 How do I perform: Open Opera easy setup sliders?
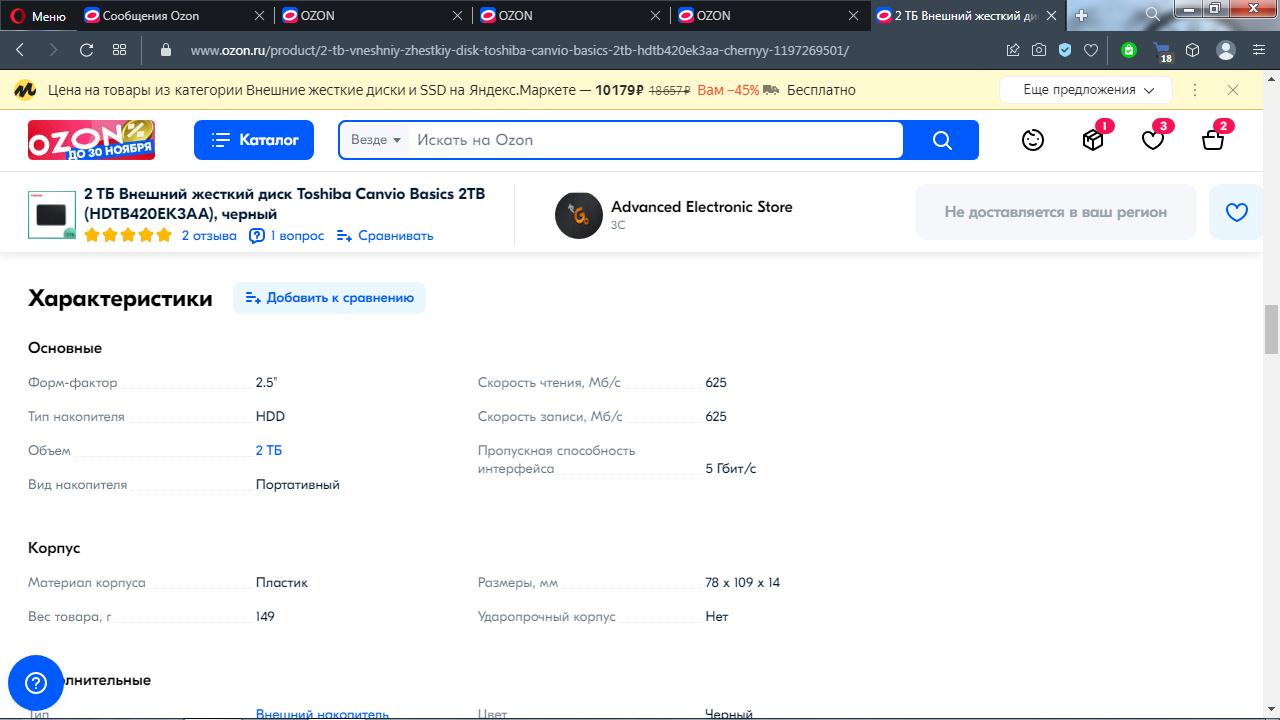pos(1257,50)
